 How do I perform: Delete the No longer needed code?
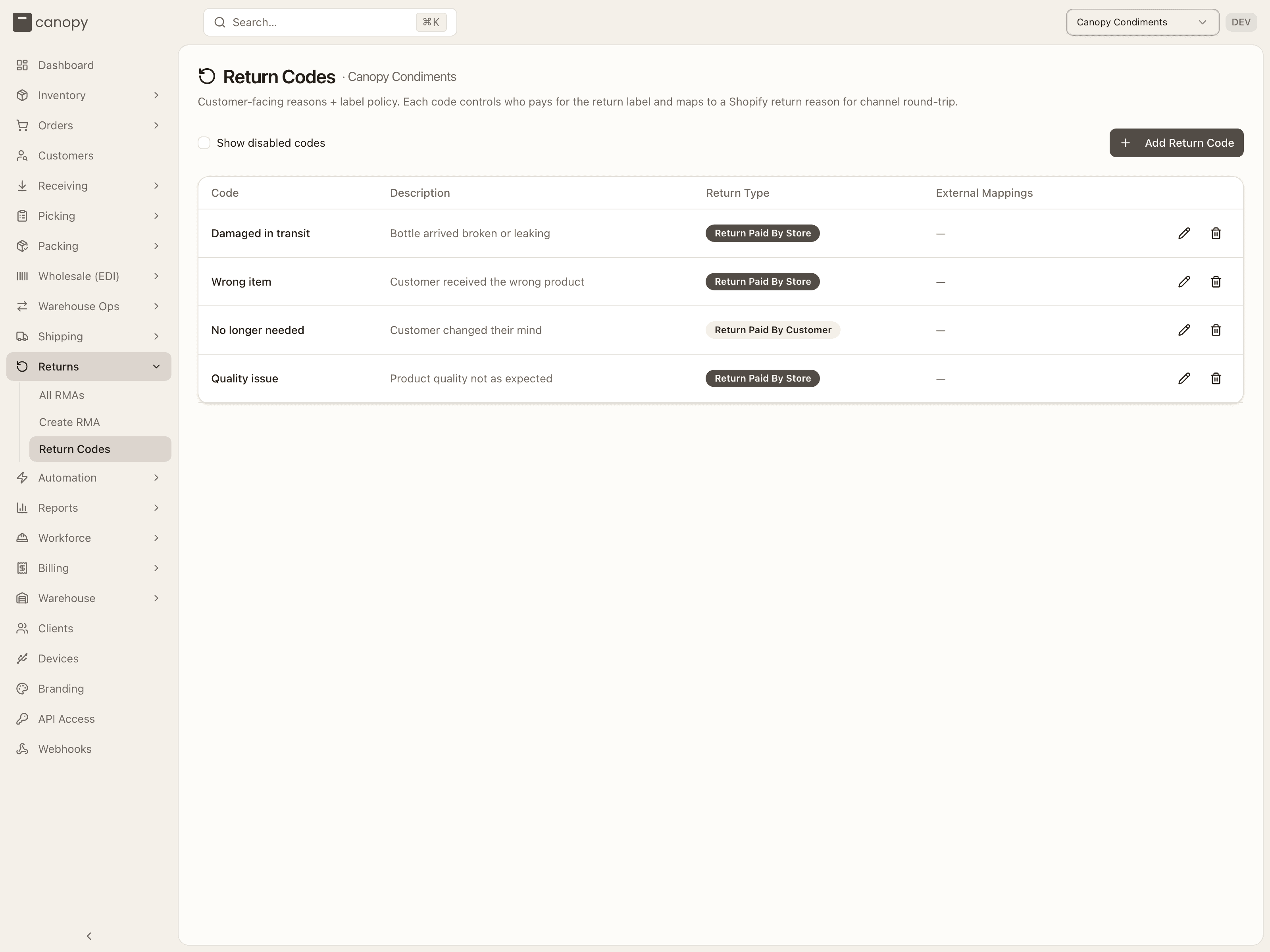pyautogui.click(x=1216, y=330)
